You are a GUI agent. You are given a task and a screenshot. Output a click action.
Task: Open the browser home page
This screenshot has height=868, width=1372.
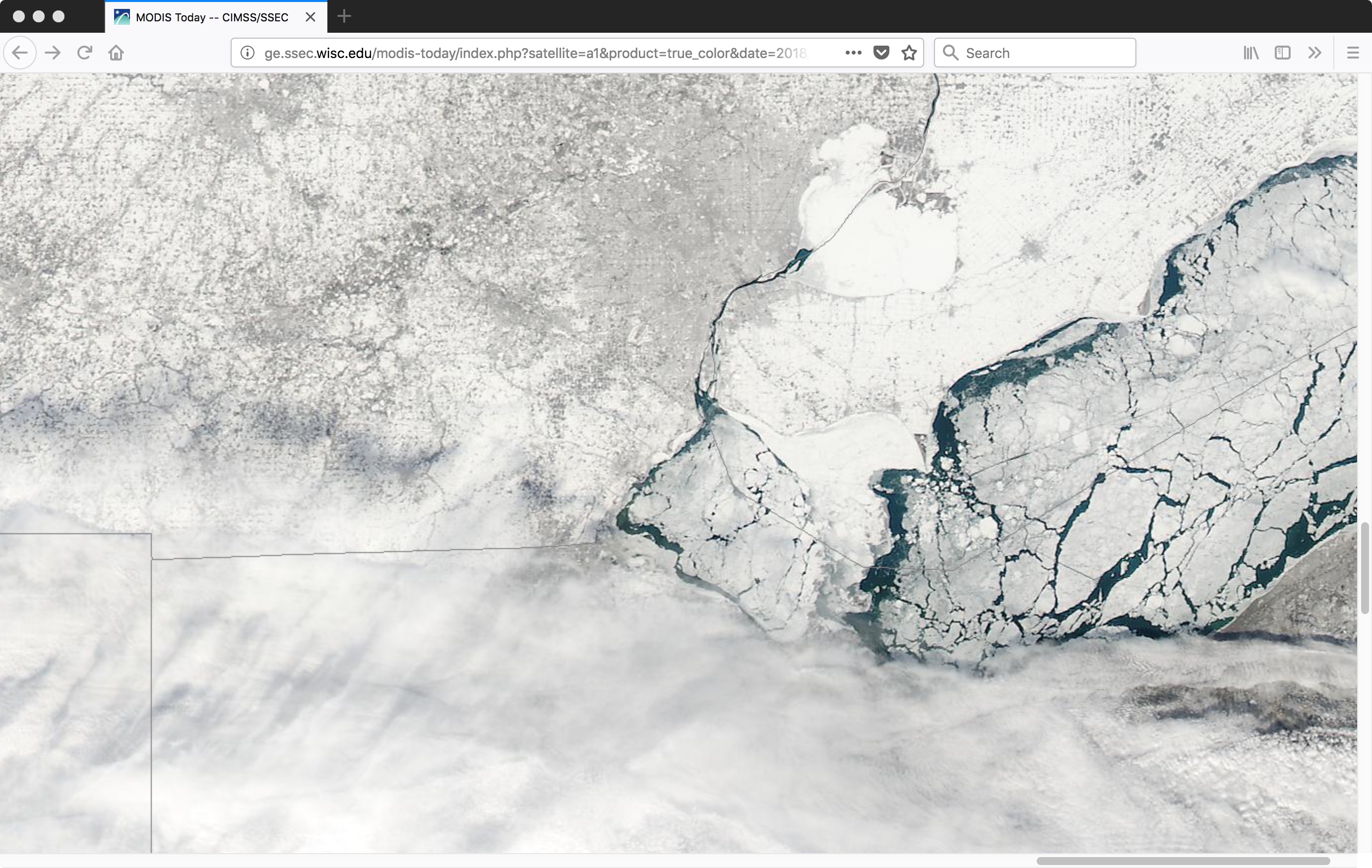[x=116, y=53]
